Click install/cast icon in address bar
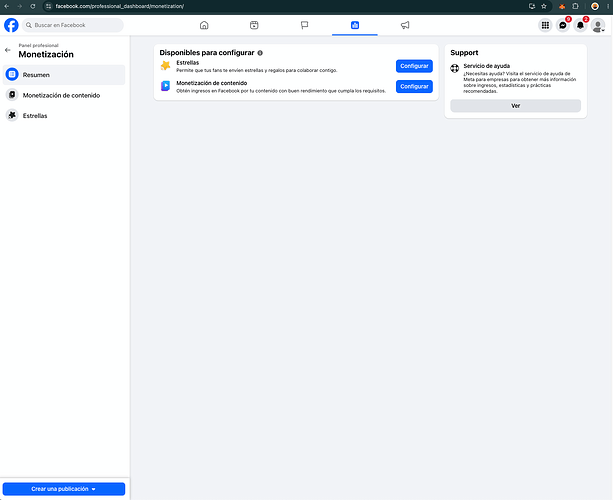 coord(532,6)
